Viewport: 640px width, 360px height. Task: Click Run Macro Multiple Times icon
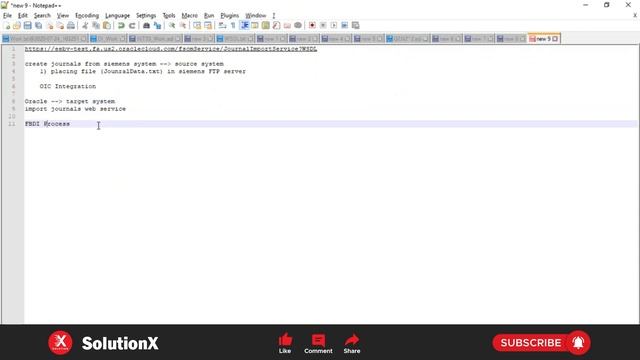point(344,25)
